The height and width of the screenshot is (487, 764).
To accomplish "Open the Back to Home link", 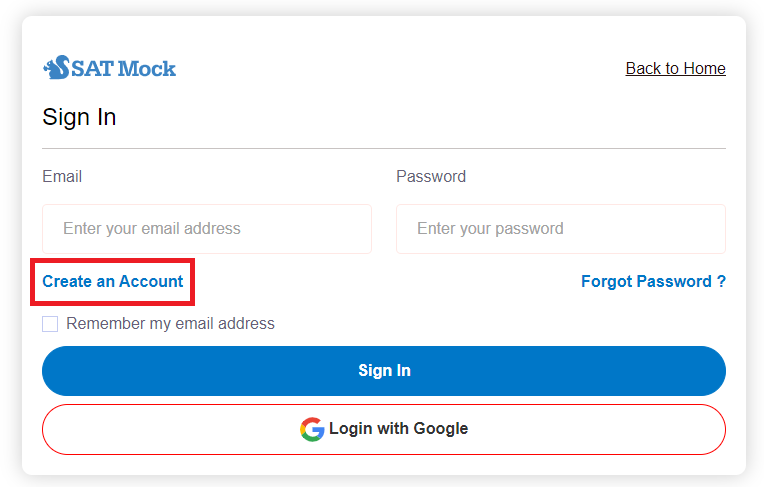I will tap(675, 68).
